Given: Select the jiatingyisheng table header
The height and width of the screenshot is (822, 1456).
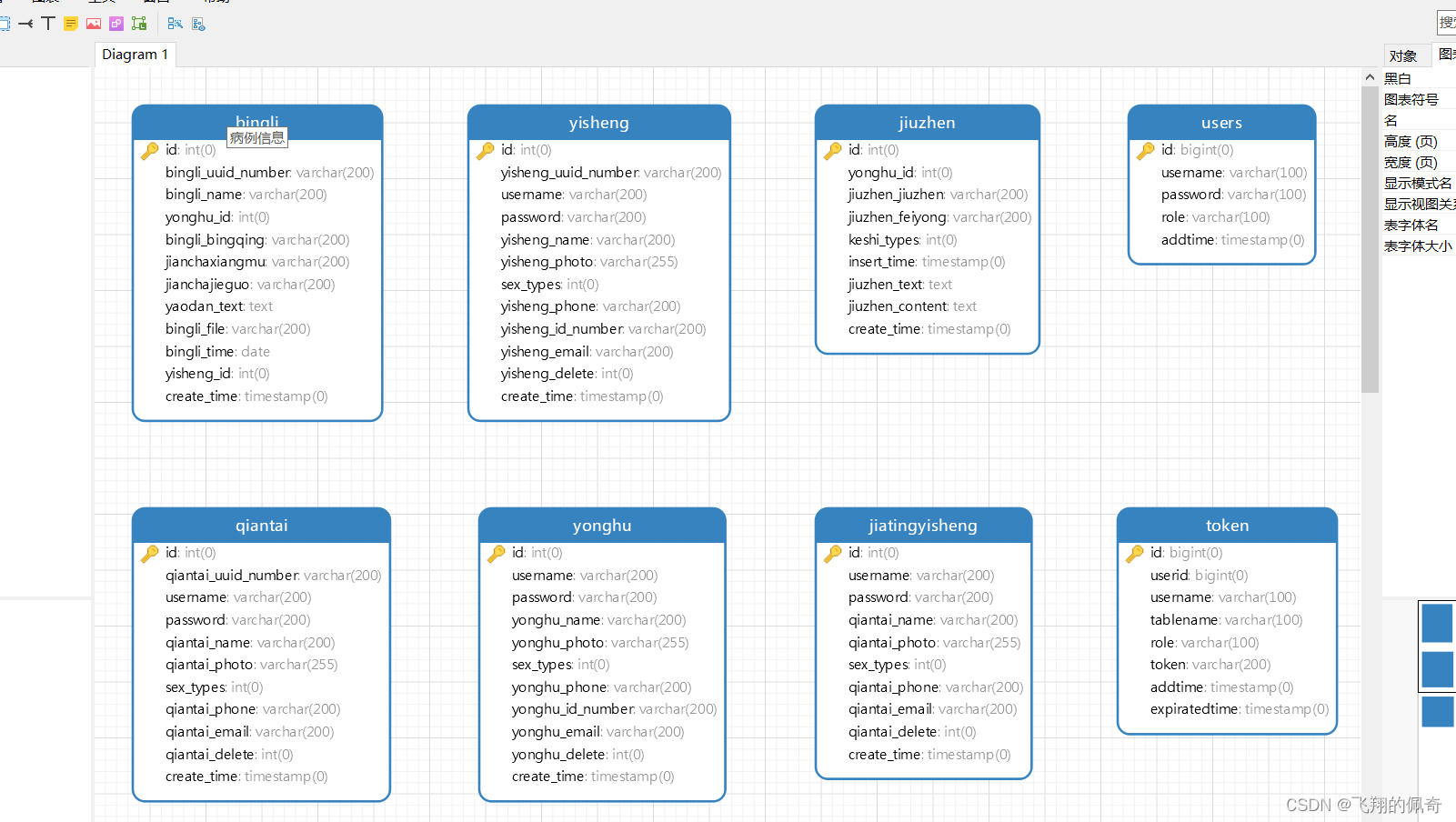Looking at the screenshot, I should pyautogui.click(x=923, y=526).
